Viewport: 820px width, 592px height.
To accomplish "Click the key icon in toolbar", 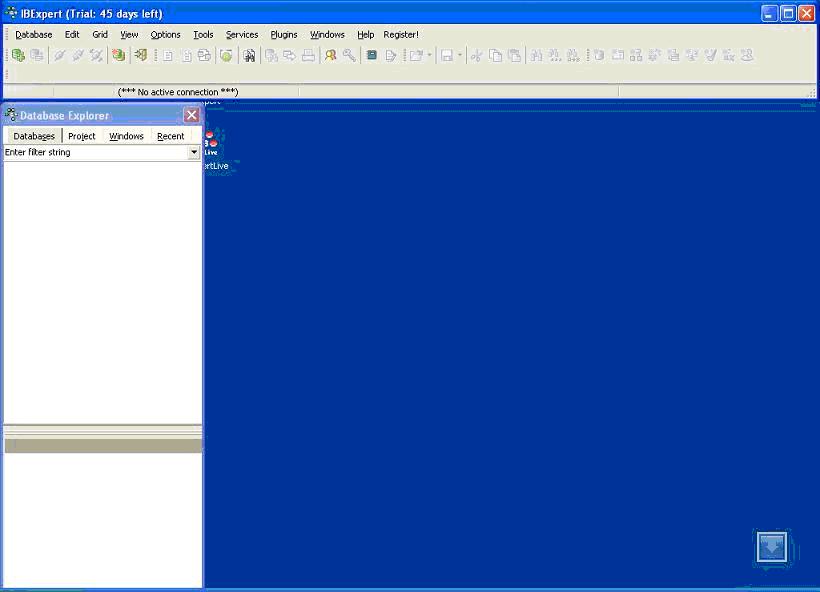I will [349, 56].
